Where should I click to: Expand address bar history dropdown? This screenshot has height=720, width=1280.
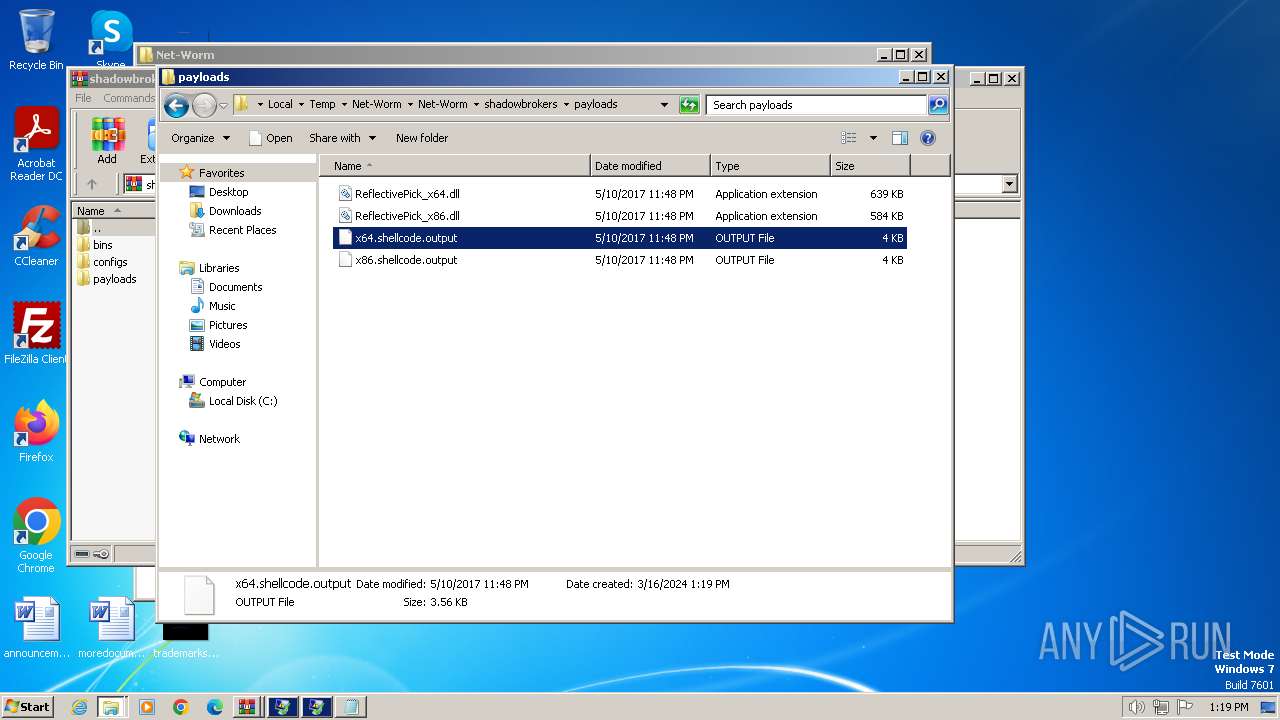click(664, 104)
